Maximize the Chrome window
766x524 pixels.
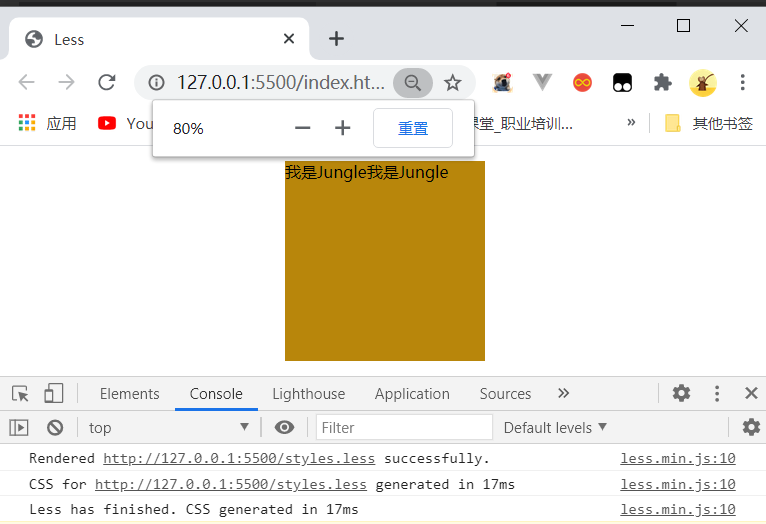pos(683,25)
